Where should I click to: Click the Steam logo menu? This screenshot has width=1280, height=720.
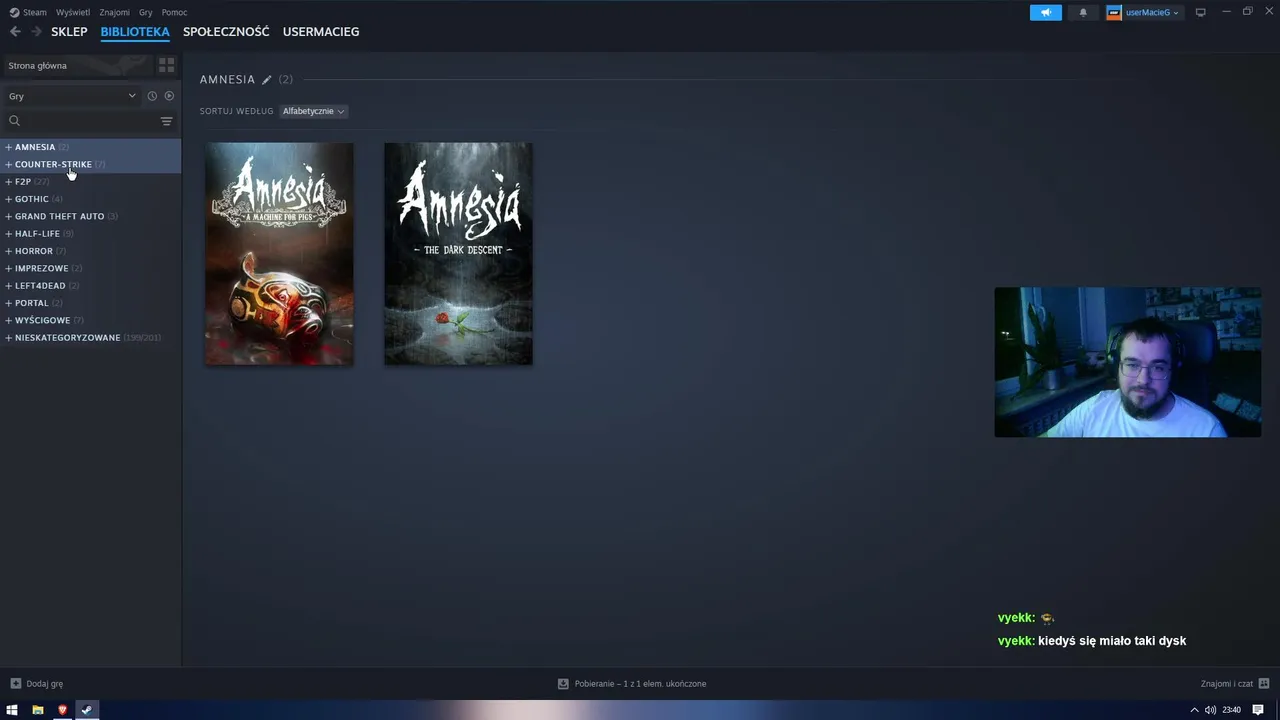coord(28,12)
